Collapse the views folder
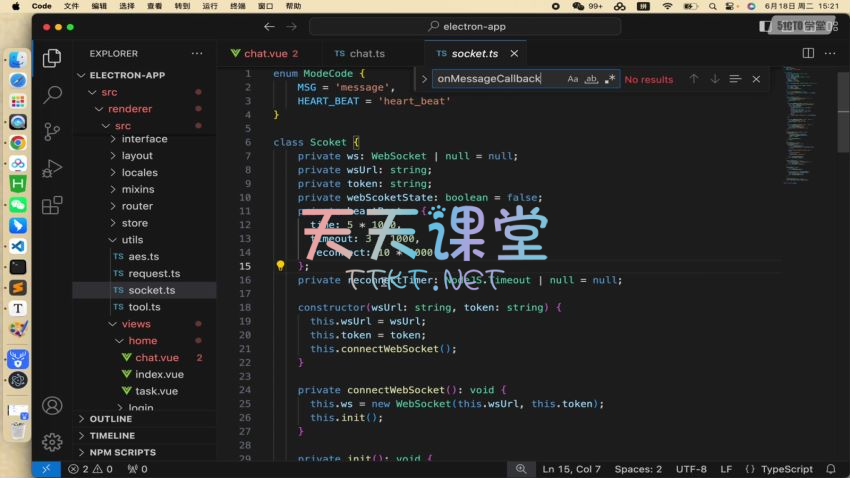 click(135, 324)
